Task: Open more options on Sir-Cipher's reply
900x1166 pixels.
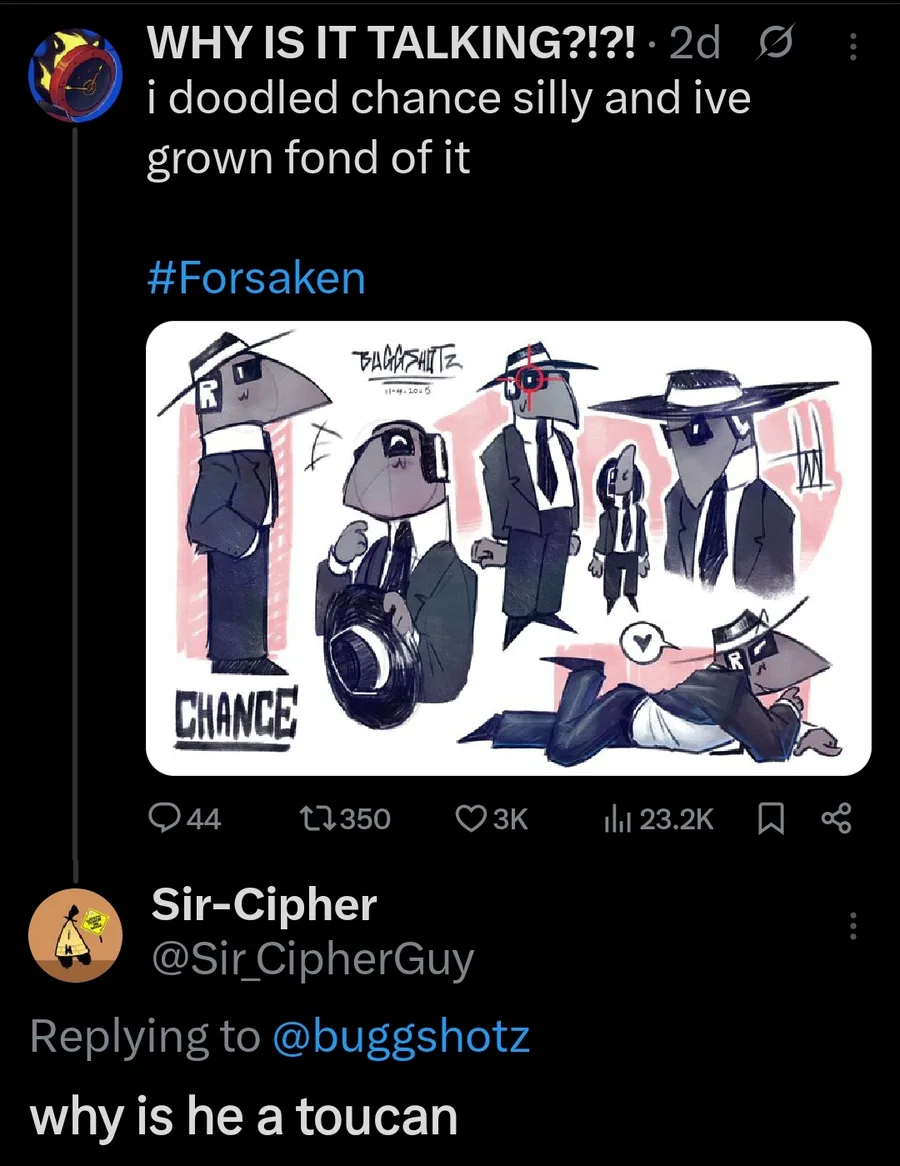Action: coord(852,925)
